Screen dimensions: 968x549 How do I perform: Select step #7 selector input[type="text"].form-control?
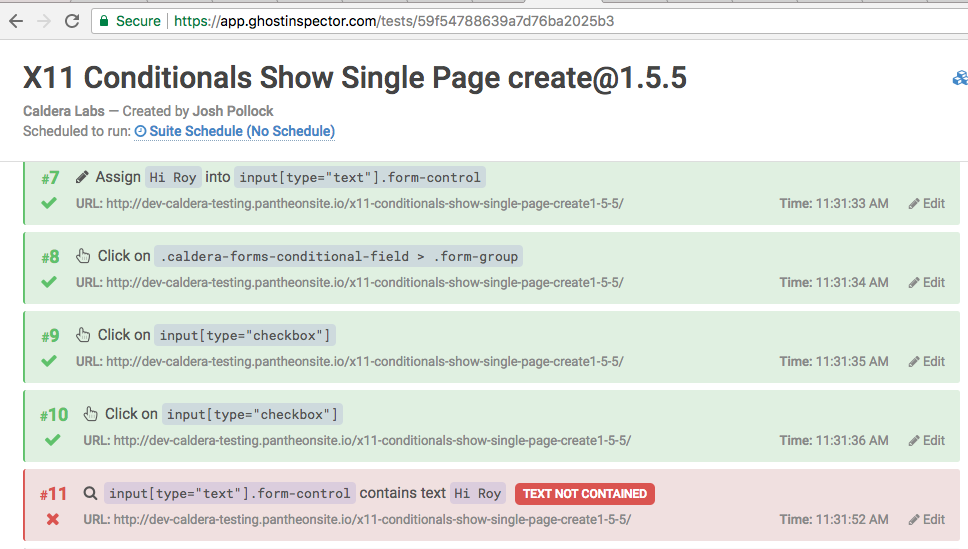[360, 178]
